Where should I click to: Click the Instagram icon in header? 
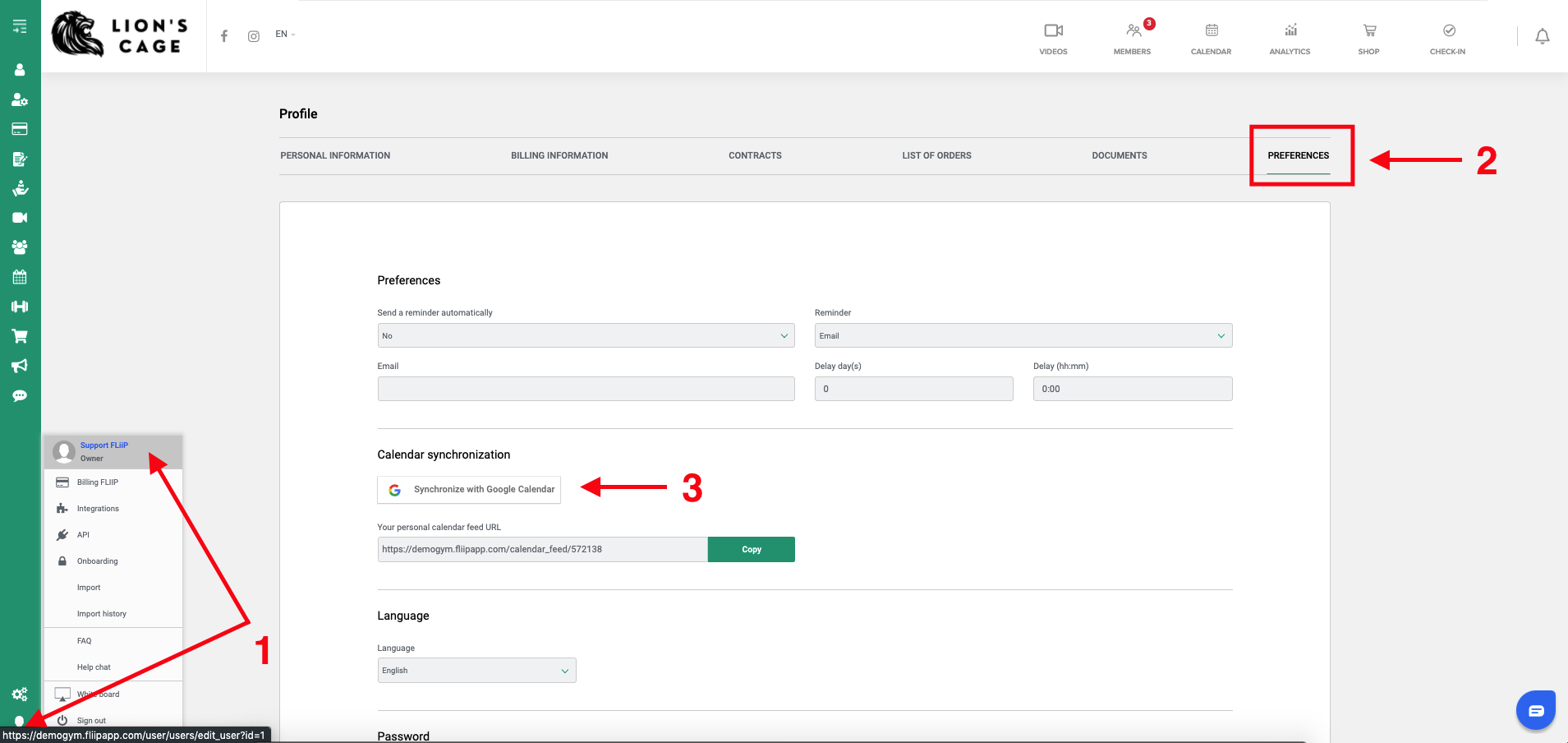coord(254,36)
